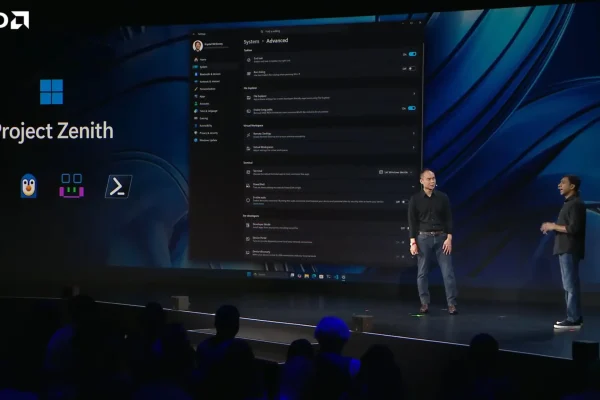Disable the Enable long paths toggle
The image size is (600, 400).
click(411, 108)
